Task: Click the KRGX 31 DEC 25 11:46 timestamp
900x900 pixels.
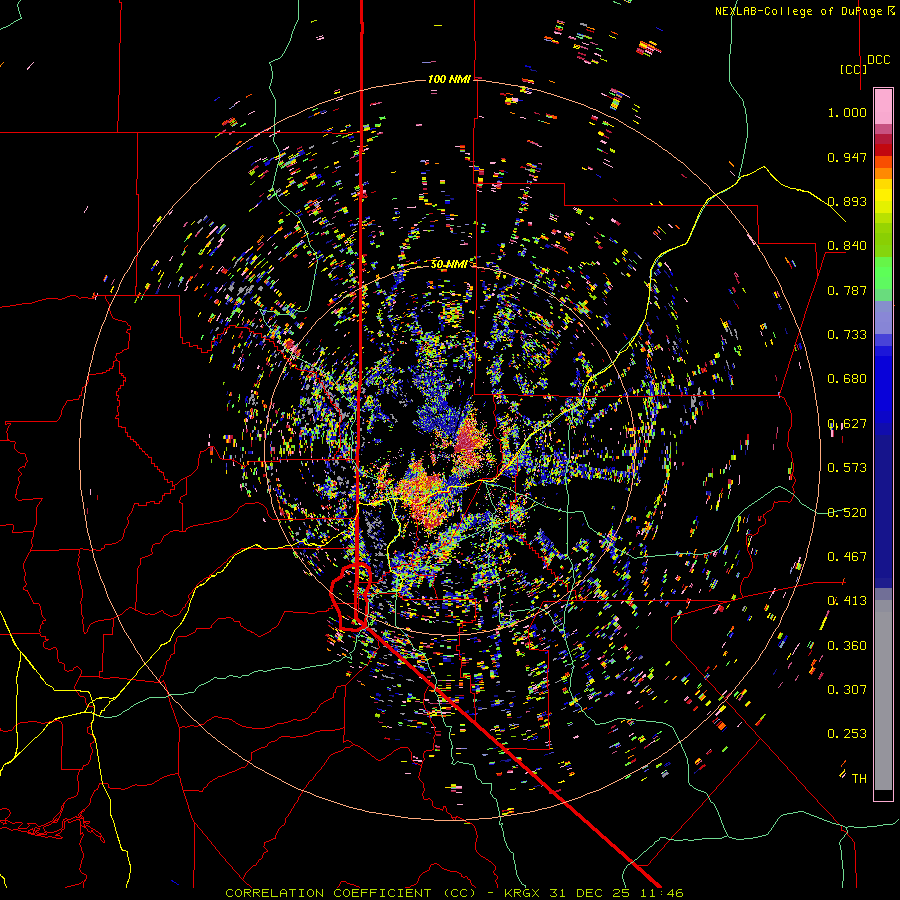Action: click(593, 893)
